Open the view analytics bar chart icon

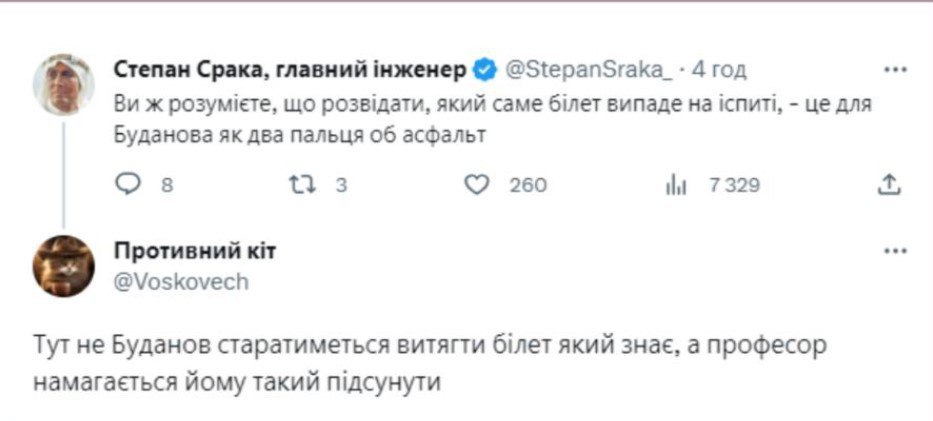point(675,184)
